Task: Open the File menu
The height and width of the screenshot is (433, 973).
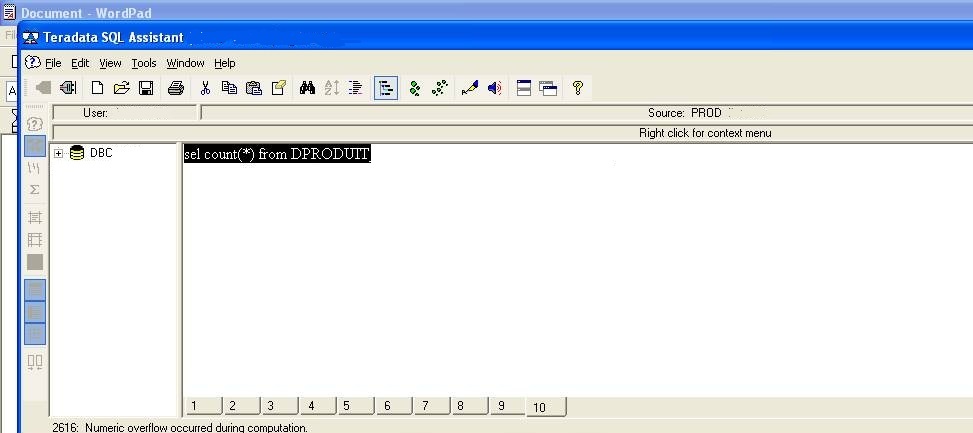Action: [x=53, y=63]
